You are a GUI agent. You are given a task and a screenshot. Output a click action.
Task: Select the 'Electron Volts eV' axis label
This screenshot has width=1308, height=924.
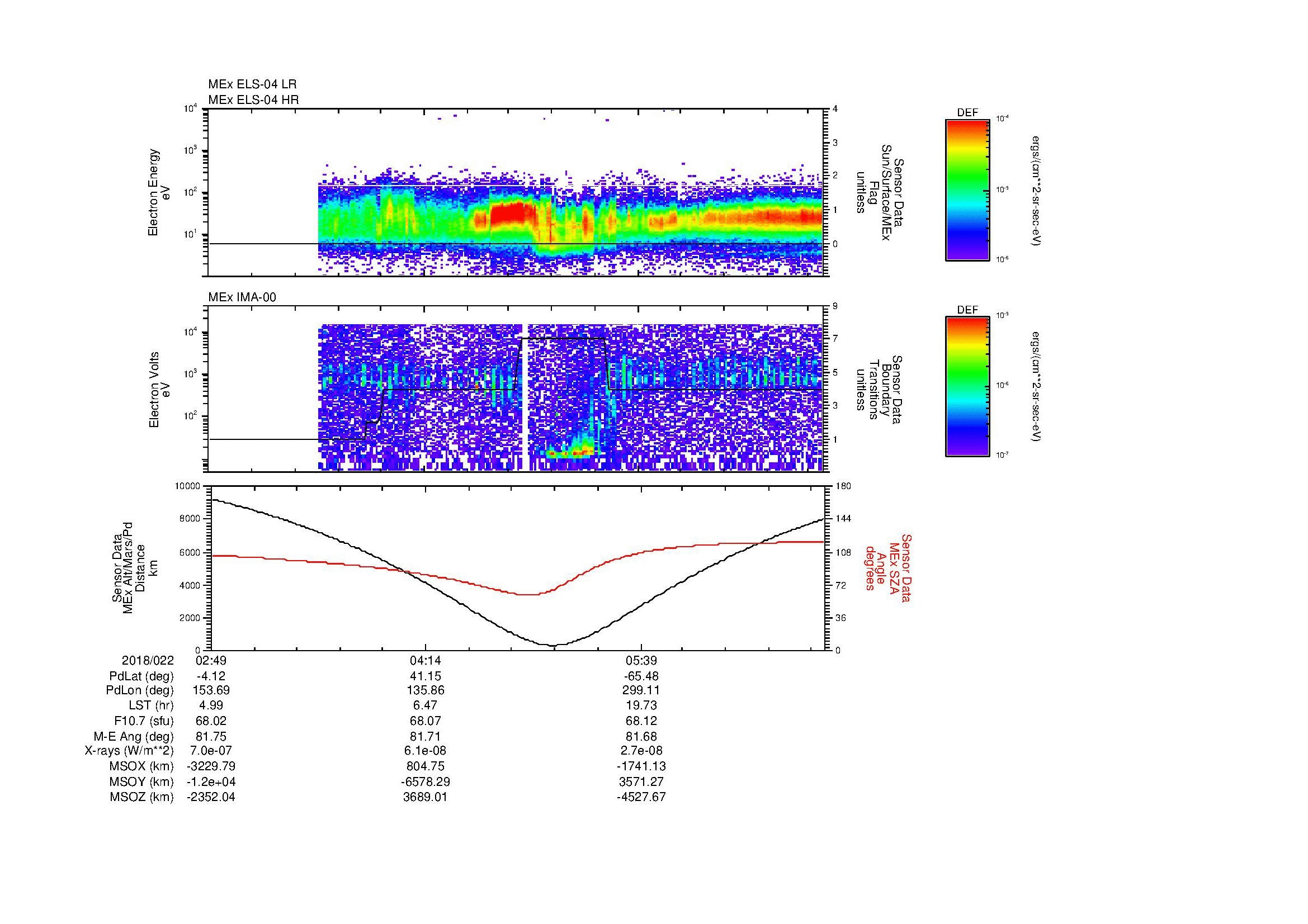(x=159, y=390)
